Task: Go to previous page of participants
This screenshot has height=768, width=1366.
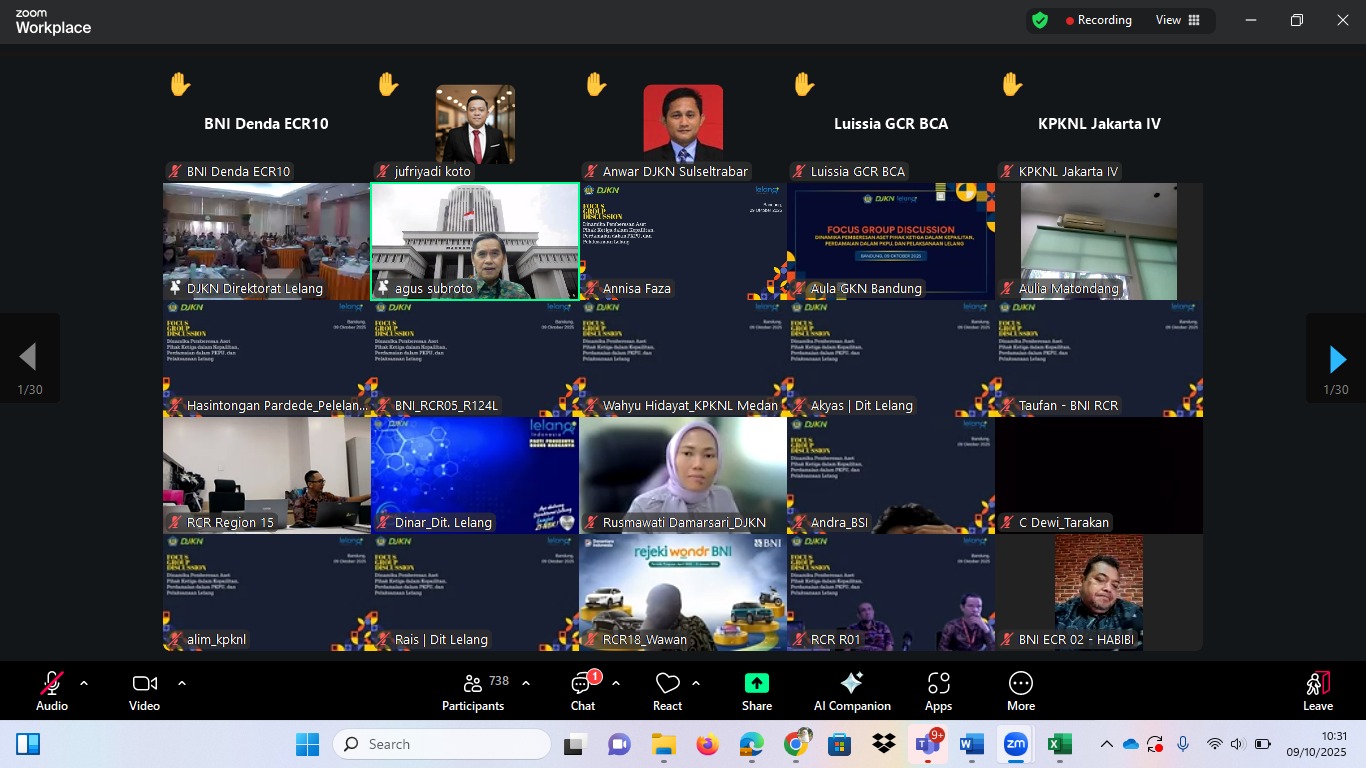Action: (28, 357)
